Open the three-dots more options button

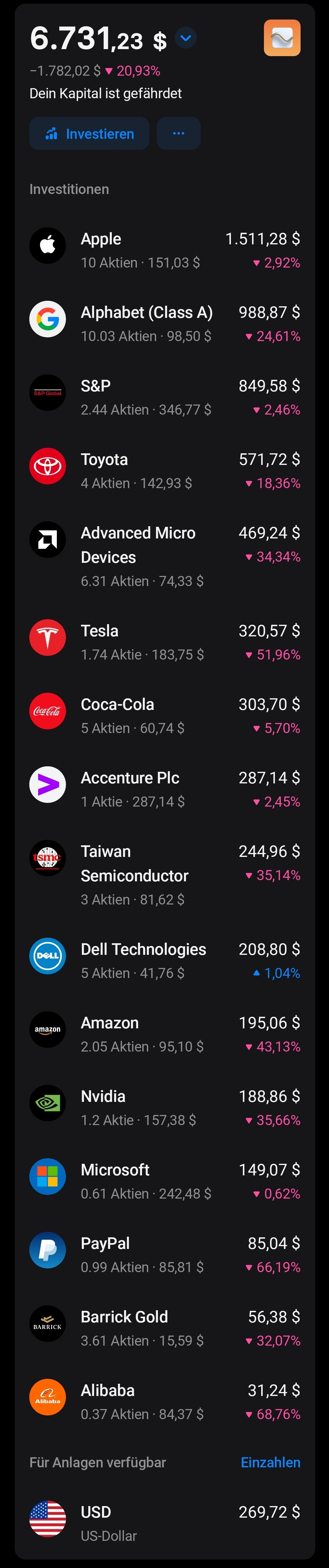pyautogui.click(x=178, y=133)
